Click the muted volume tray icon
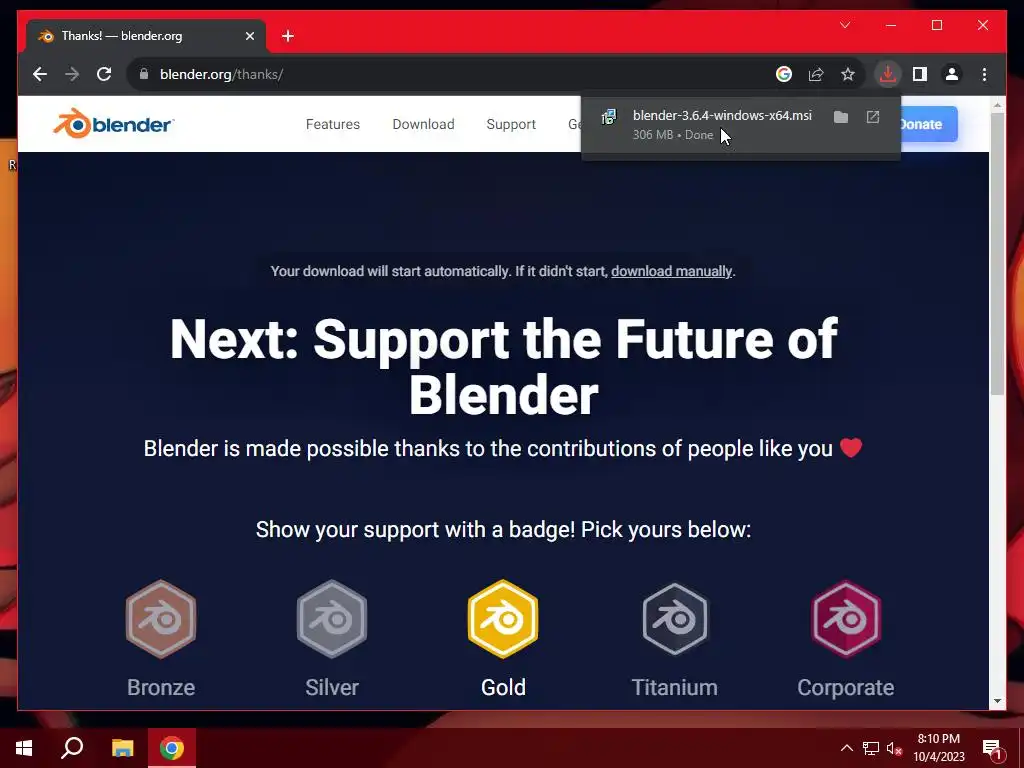The image size is (1024, 768). pyautogui.click(x=895, y=748)
